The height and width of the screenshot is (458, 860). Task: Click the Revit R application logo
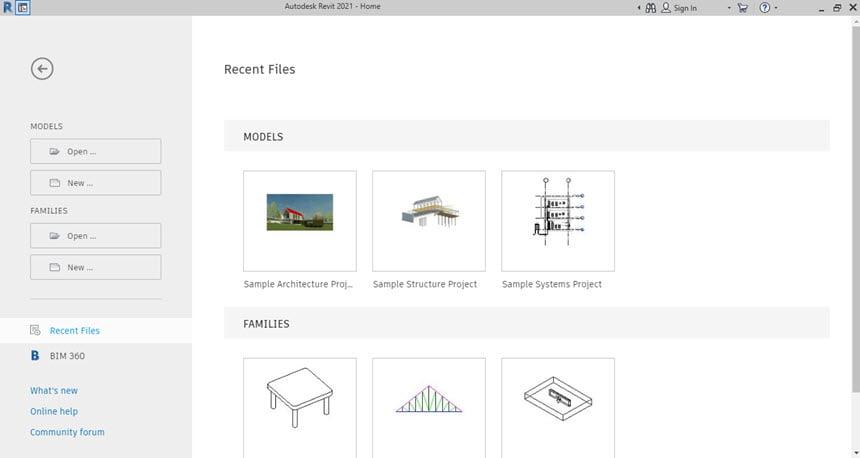8,8
